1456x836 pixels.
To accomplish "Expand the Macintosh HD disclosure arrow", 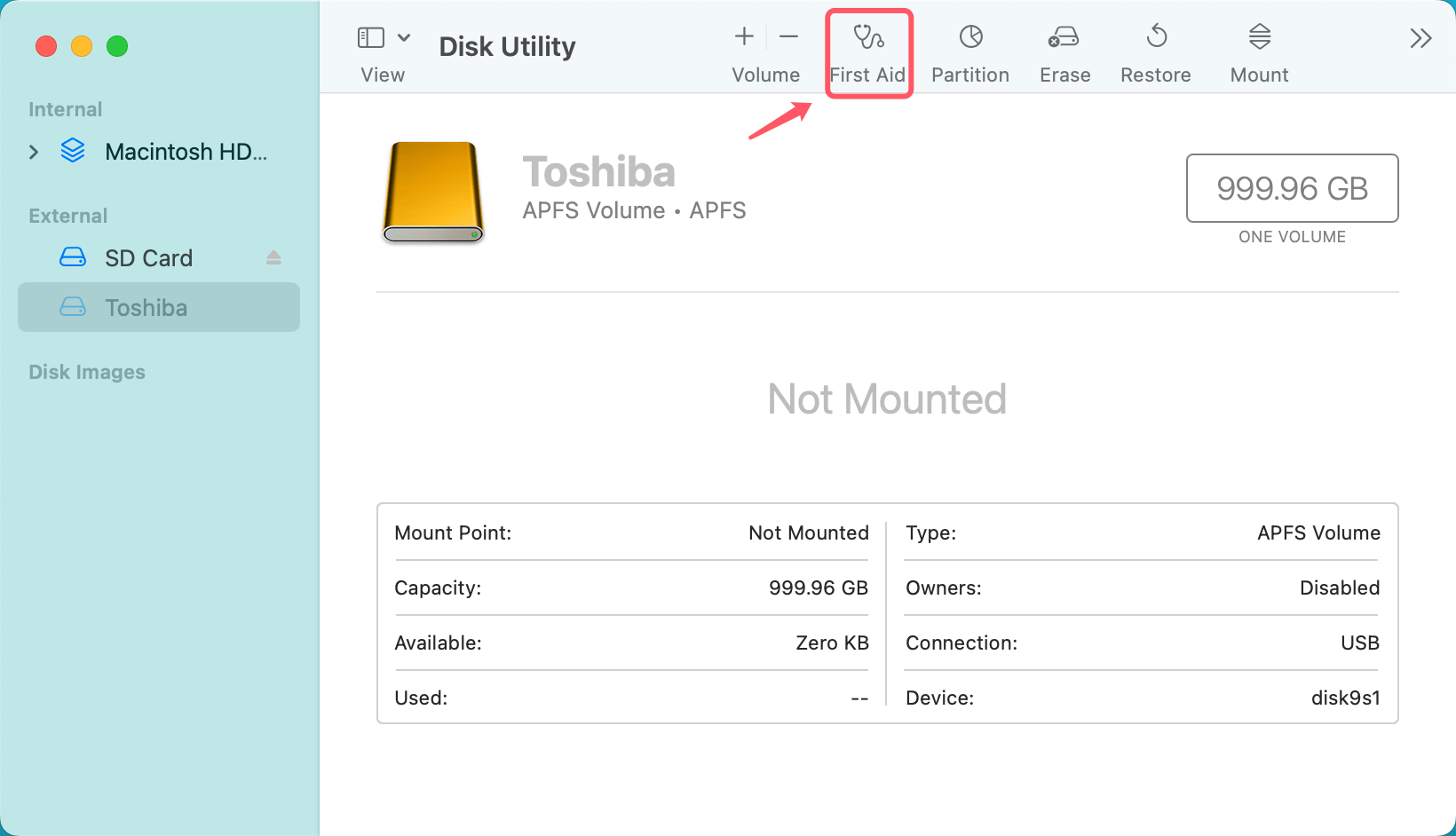I will click(34, 152).
